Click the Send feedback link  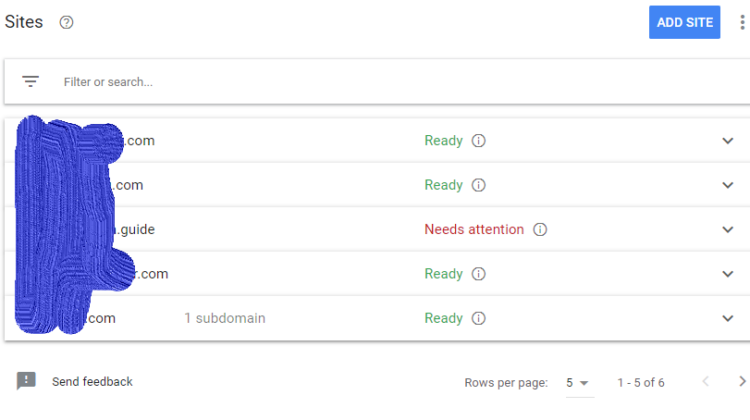[92, 382]
